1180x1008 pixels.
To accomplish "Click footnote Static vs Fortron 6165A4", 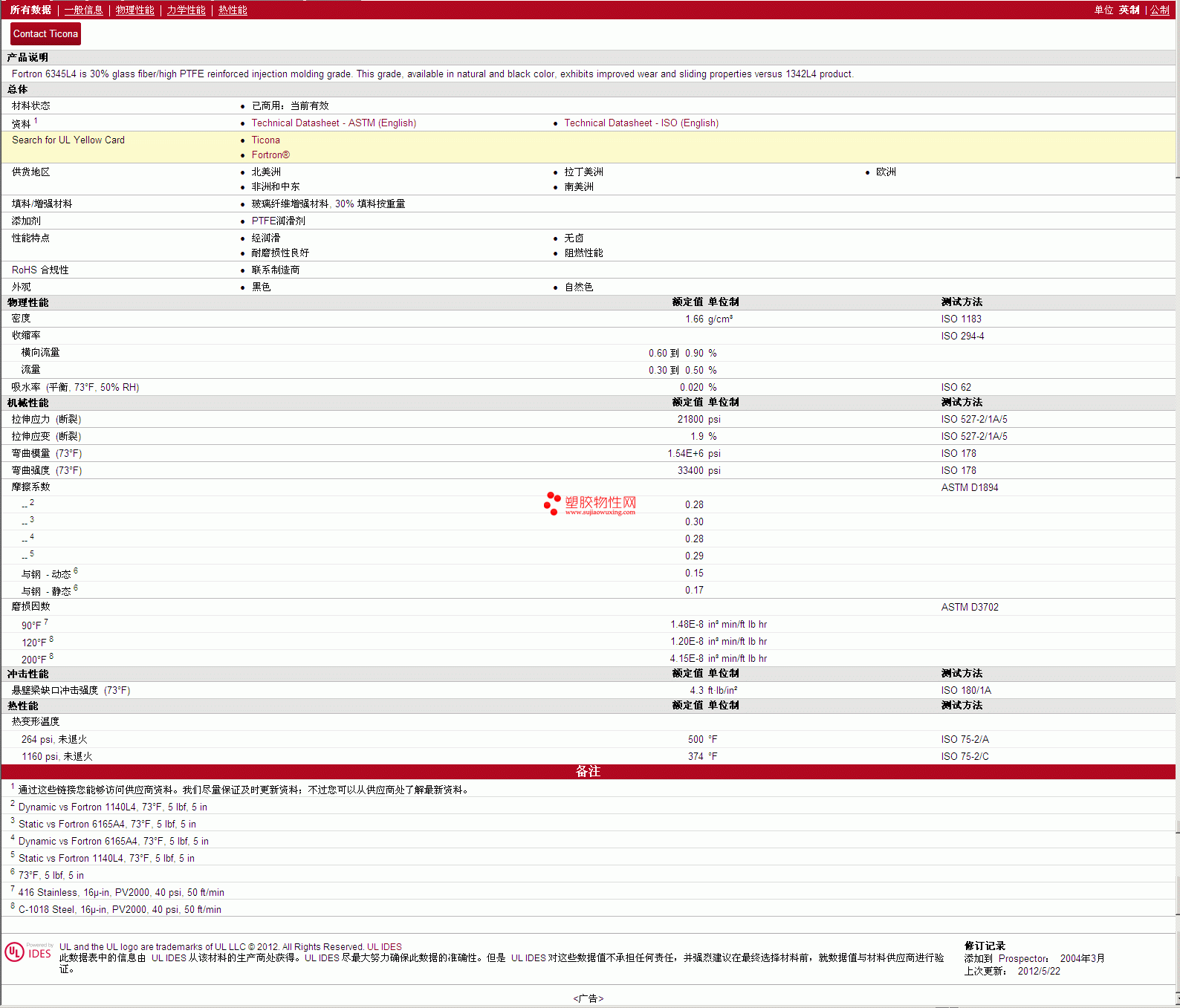I will click(107, 825).
